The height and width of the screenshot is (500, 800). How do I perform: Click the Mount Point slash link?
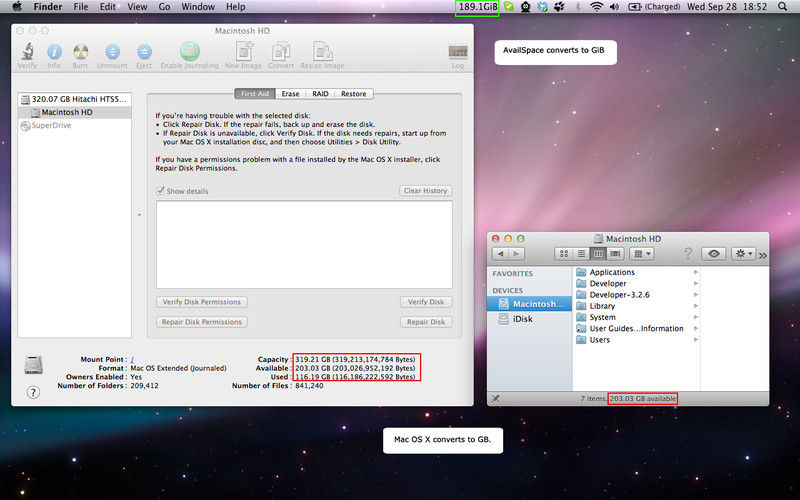132,360
